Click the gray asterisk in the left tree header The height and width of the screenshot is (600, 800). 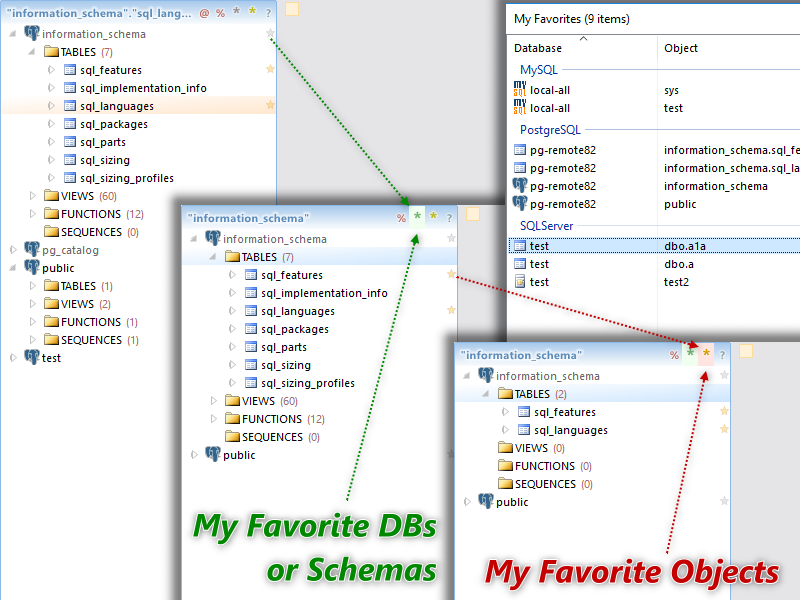click(x=236, y=12)
